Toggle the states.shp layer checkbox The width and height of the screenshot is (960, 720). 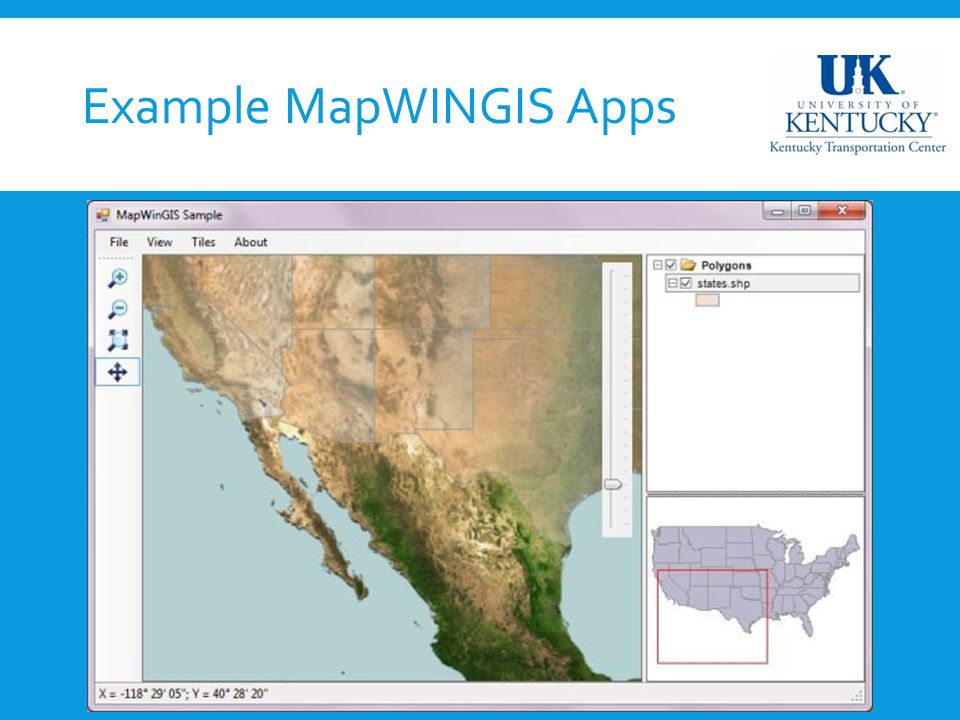pos(686,283)
